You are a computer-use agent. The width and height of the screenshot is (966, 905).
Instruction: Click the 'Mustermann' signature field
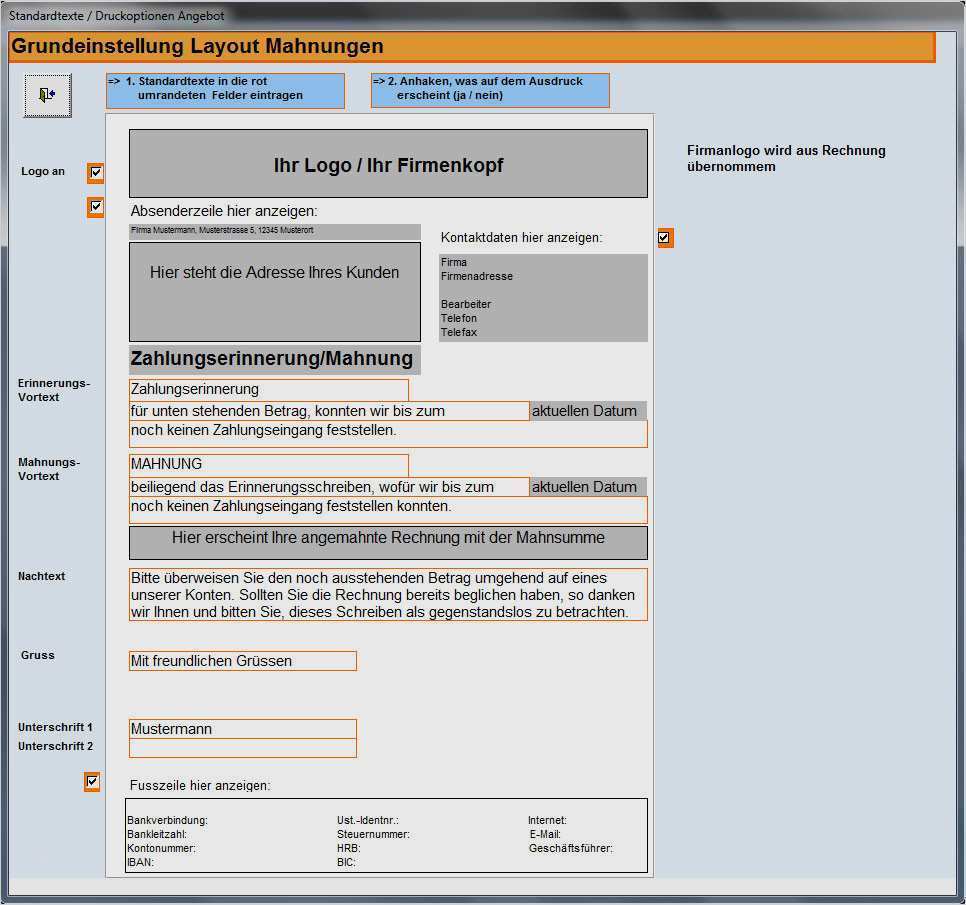point(242,729)
